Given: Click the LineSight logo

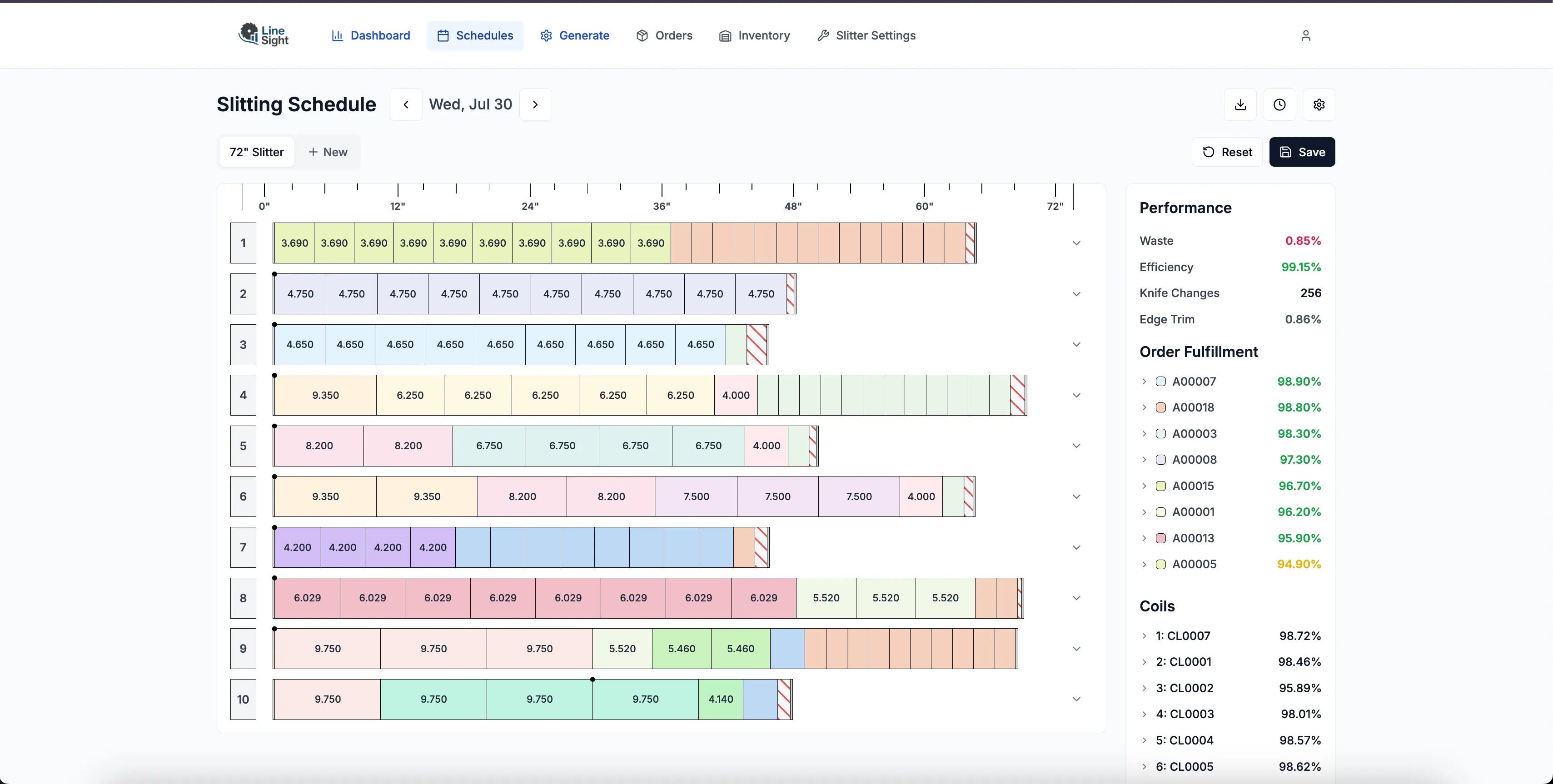Looking at the screenshot, I should pos(264,35).
